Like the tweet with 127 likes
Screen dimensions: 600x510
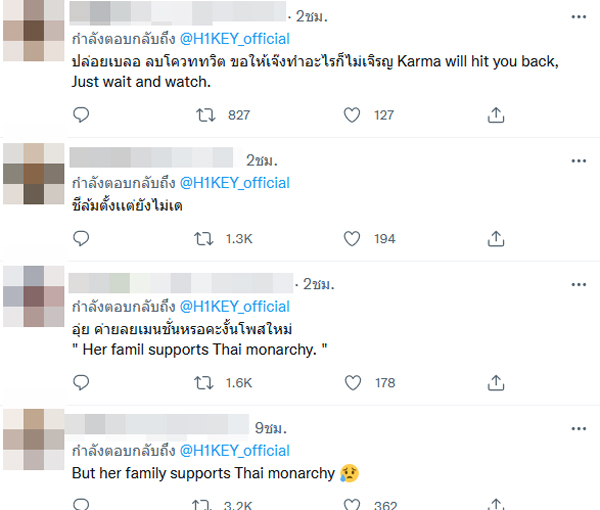351,115
